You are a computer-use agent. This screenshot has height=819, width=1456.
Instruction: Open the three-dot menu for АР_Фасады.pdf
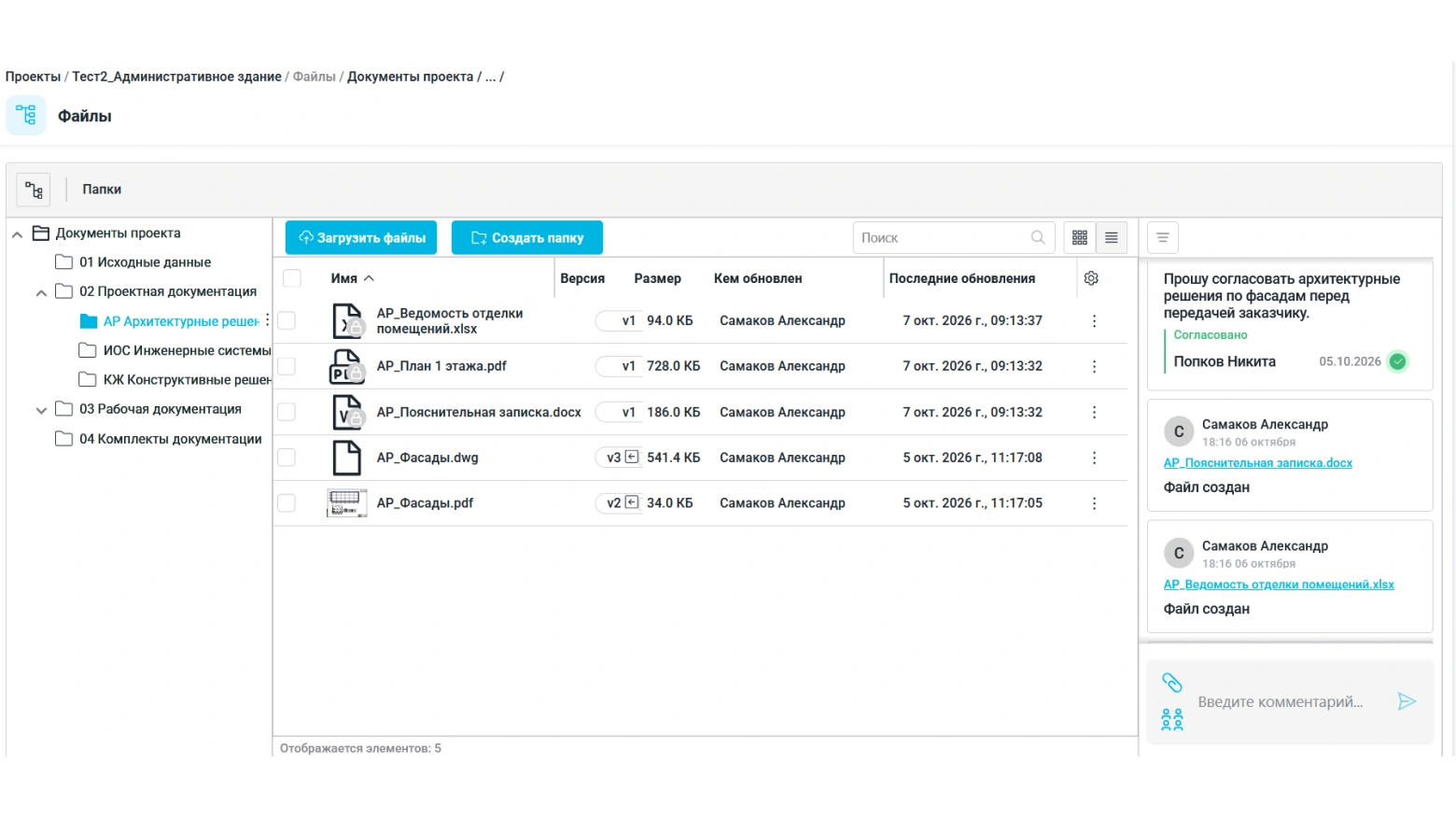coord(1094,503)
